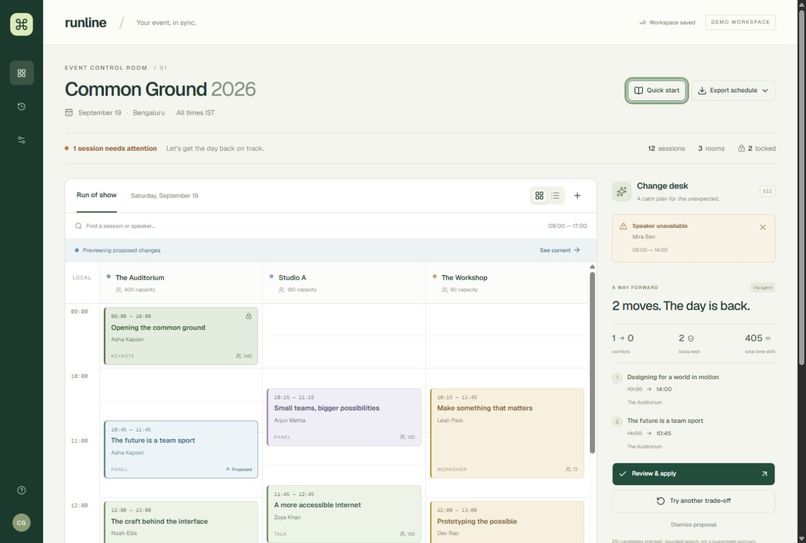The width and height of the screenshot is (806, 543).
Task: Open A more accessible internet session card
Action: 344,514
